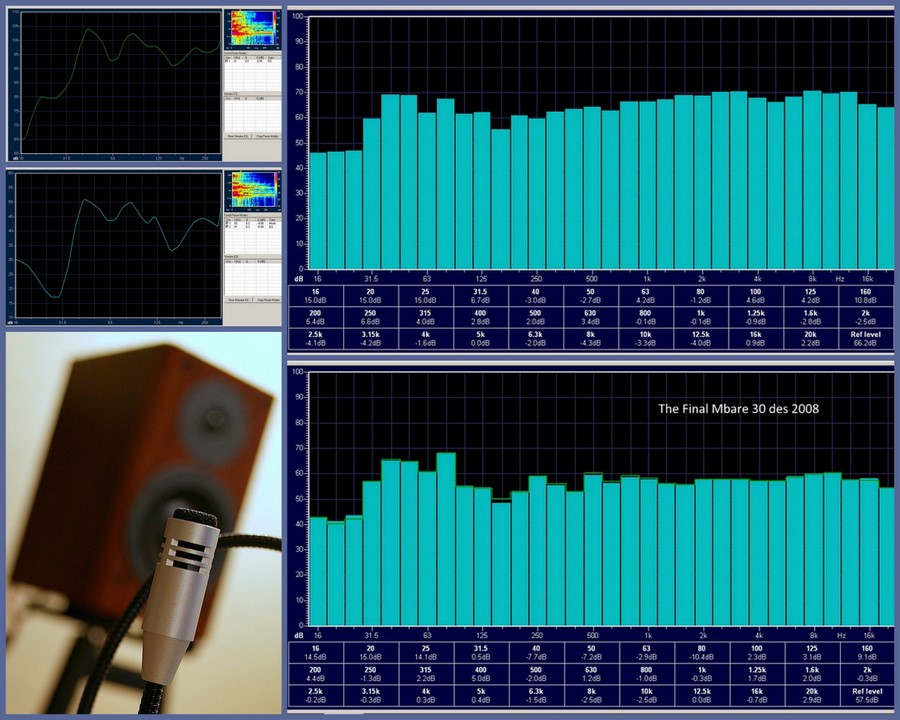This screenshot has width=900, height=720.
Task: Open the spectrogram thumbnail in the upper small panel
Action: click(253, 29)
